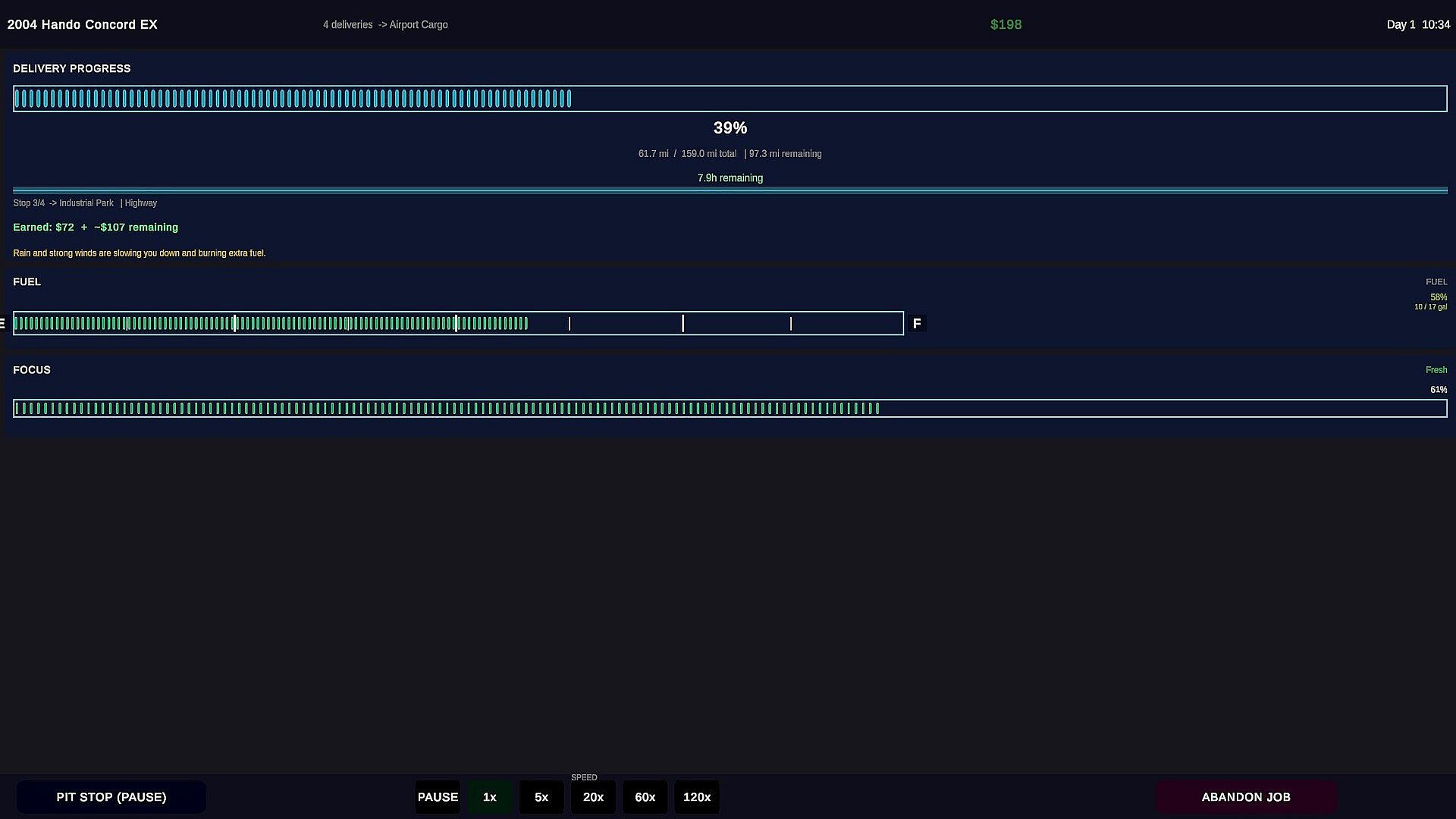This screenshot has height=819, width=1456.
Task: Choose 60x speed
Action: pyautogui.click(x=645, y=797)
